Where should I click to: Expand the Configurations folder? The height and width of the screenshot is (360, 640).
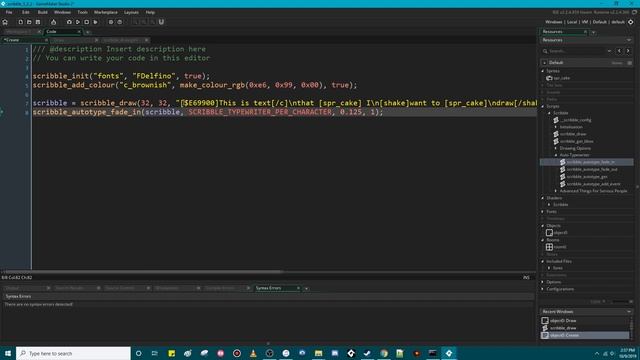pos(543,289)
